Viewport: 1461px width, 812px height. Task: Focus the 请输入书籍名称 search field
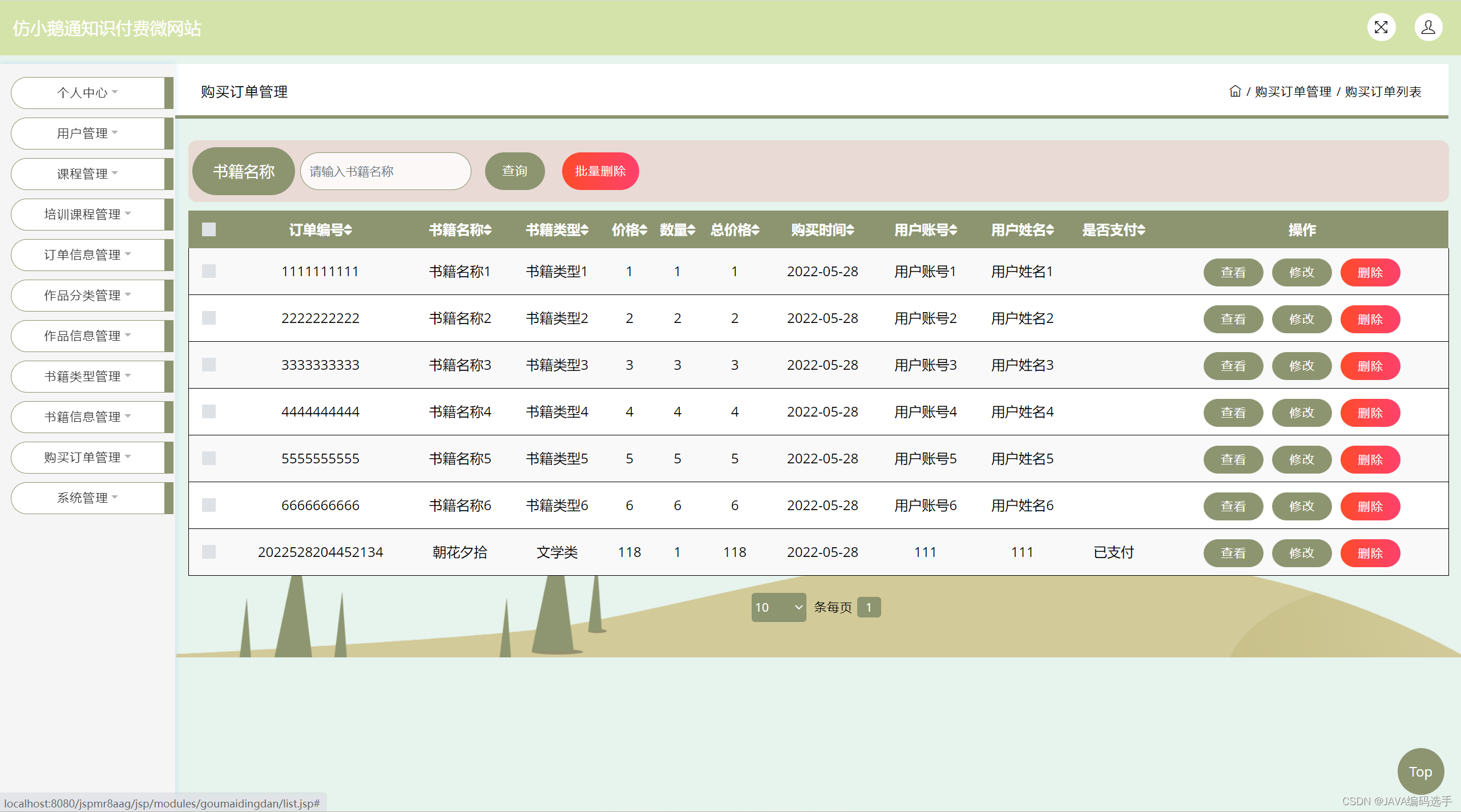click(x=386, y=171)
